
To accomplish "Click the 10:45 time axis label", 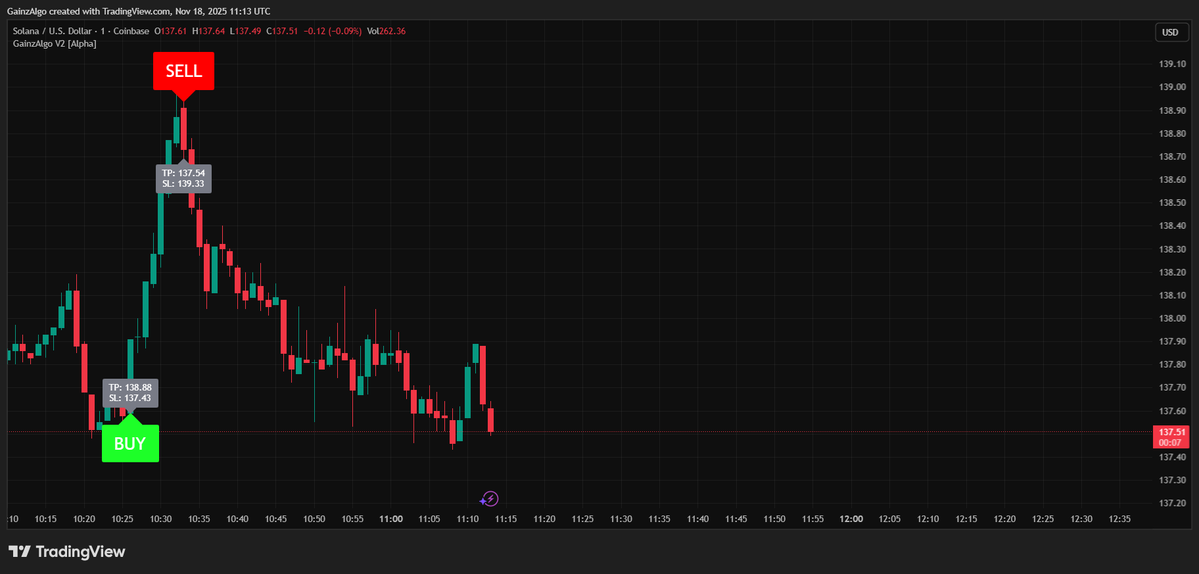I will [x=276, y=519].
